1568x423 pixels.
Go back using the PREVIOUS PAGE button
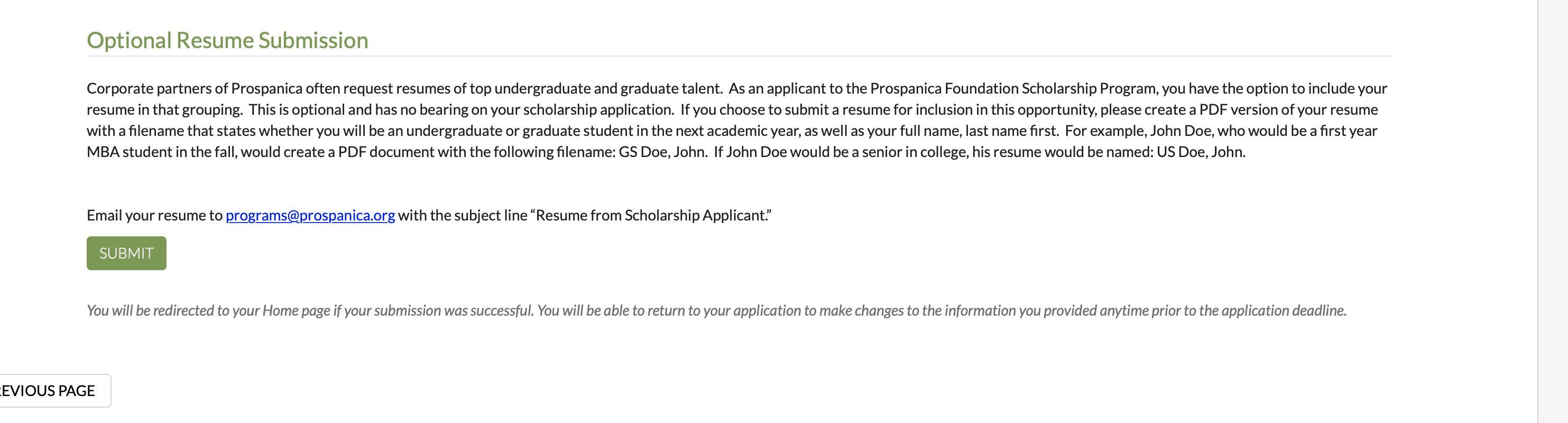[49, 391]
